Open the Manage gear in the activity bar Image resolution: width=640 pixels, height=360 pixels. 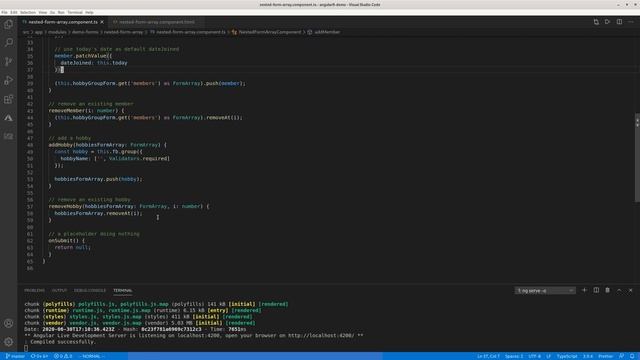tap(9, 342)
